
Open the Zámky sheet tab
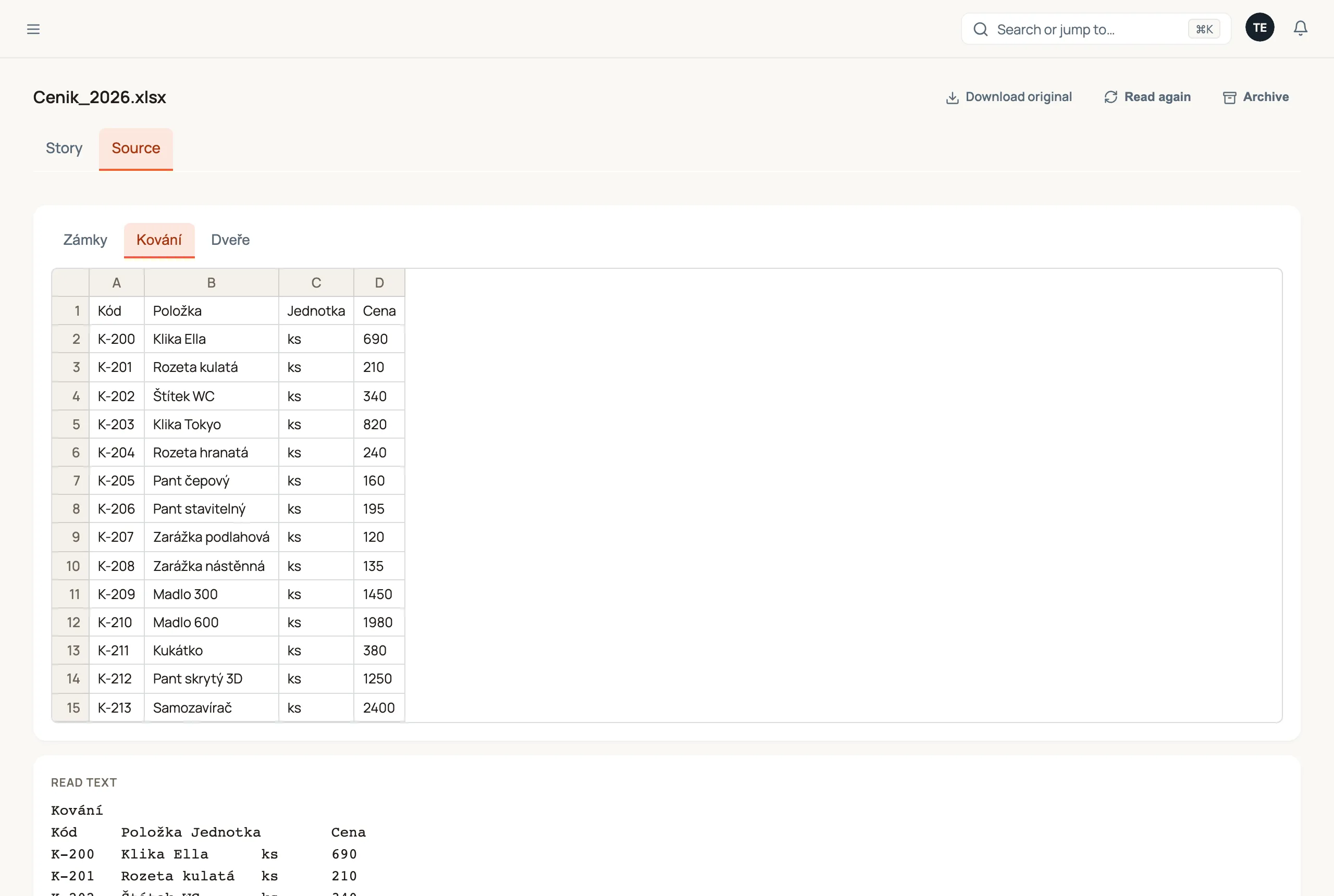click(x=85, y=240)
